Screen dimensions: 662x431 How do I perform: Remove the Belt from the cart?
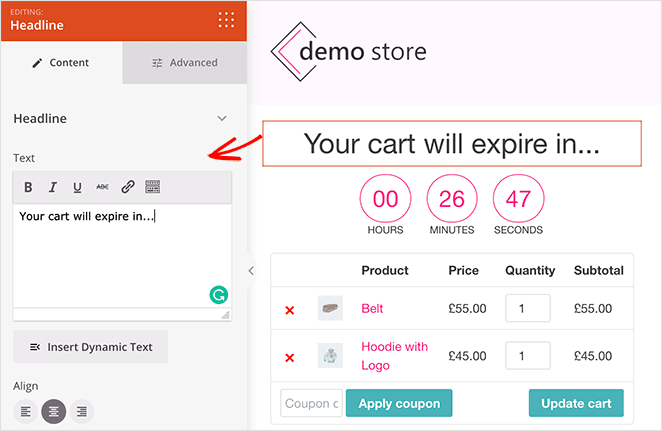click(290, 310)
